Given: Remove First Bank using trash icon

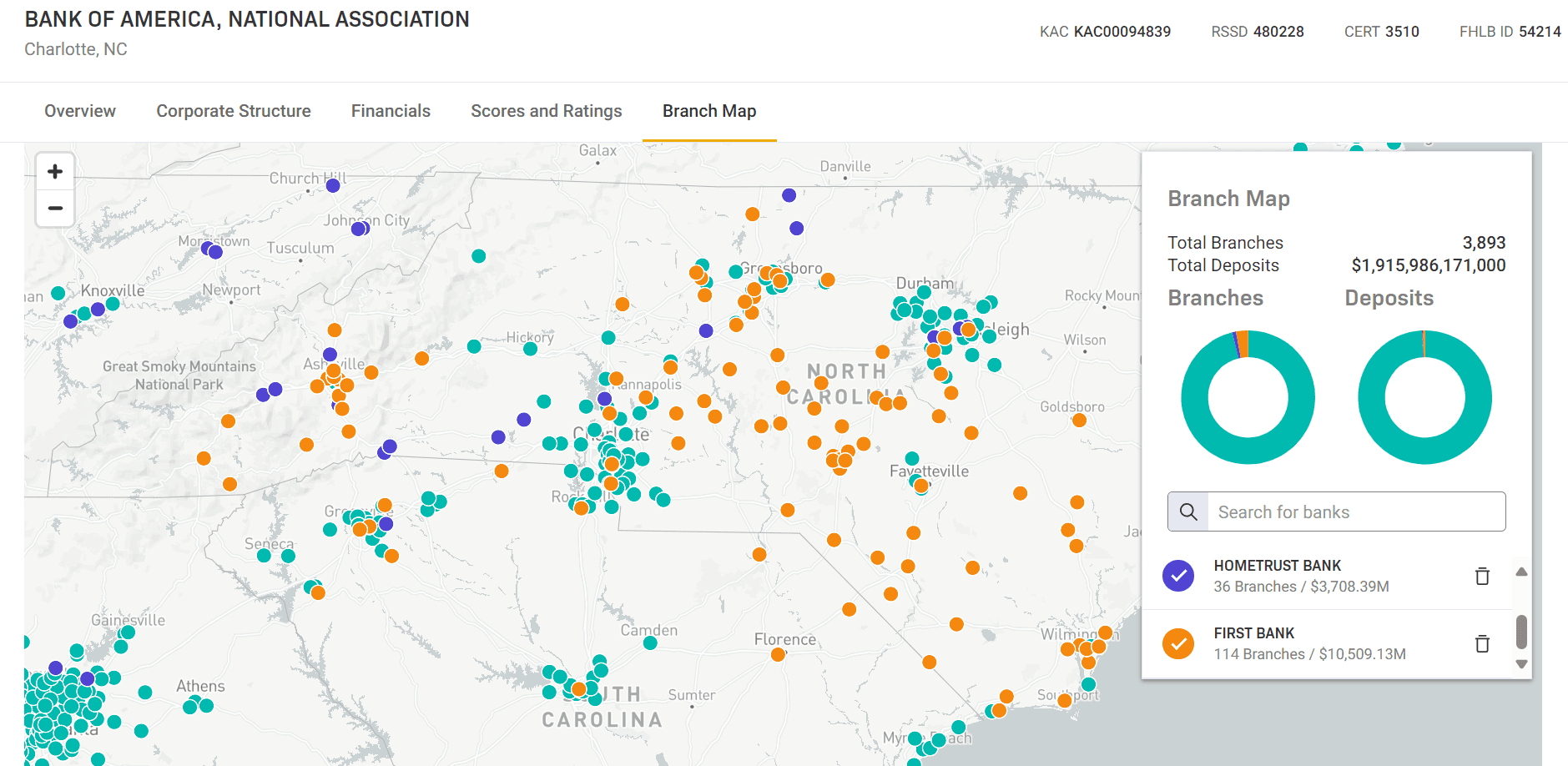Looking at the screenshot, I should pyautogui.click(x=1482, y=643).
